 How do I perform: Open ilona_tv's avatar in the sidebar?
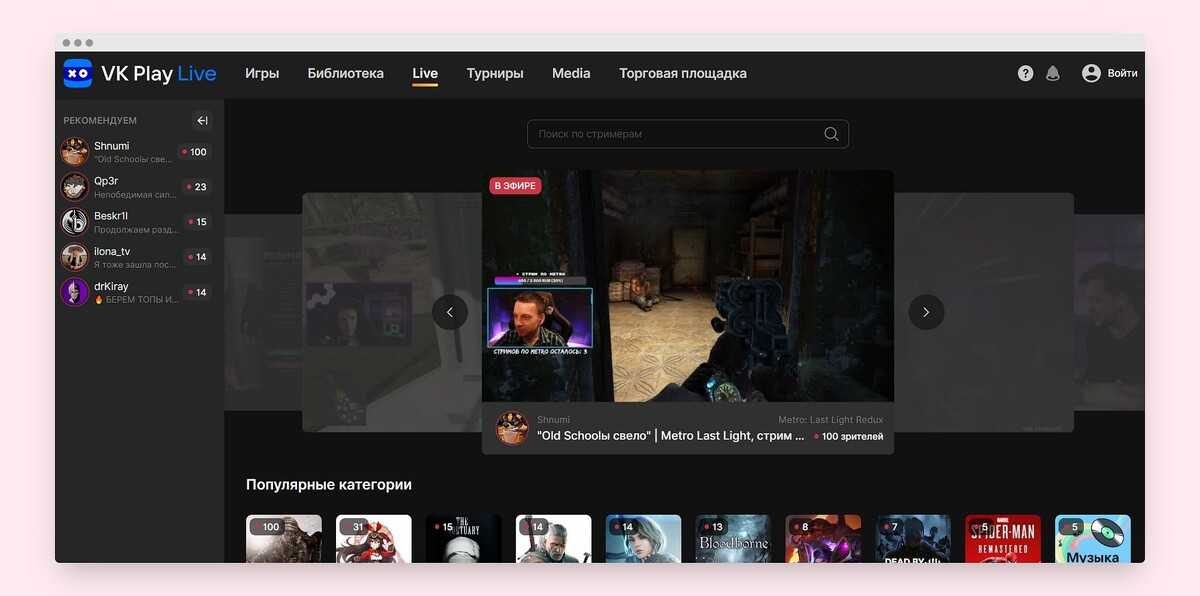(x=75, y=257)
